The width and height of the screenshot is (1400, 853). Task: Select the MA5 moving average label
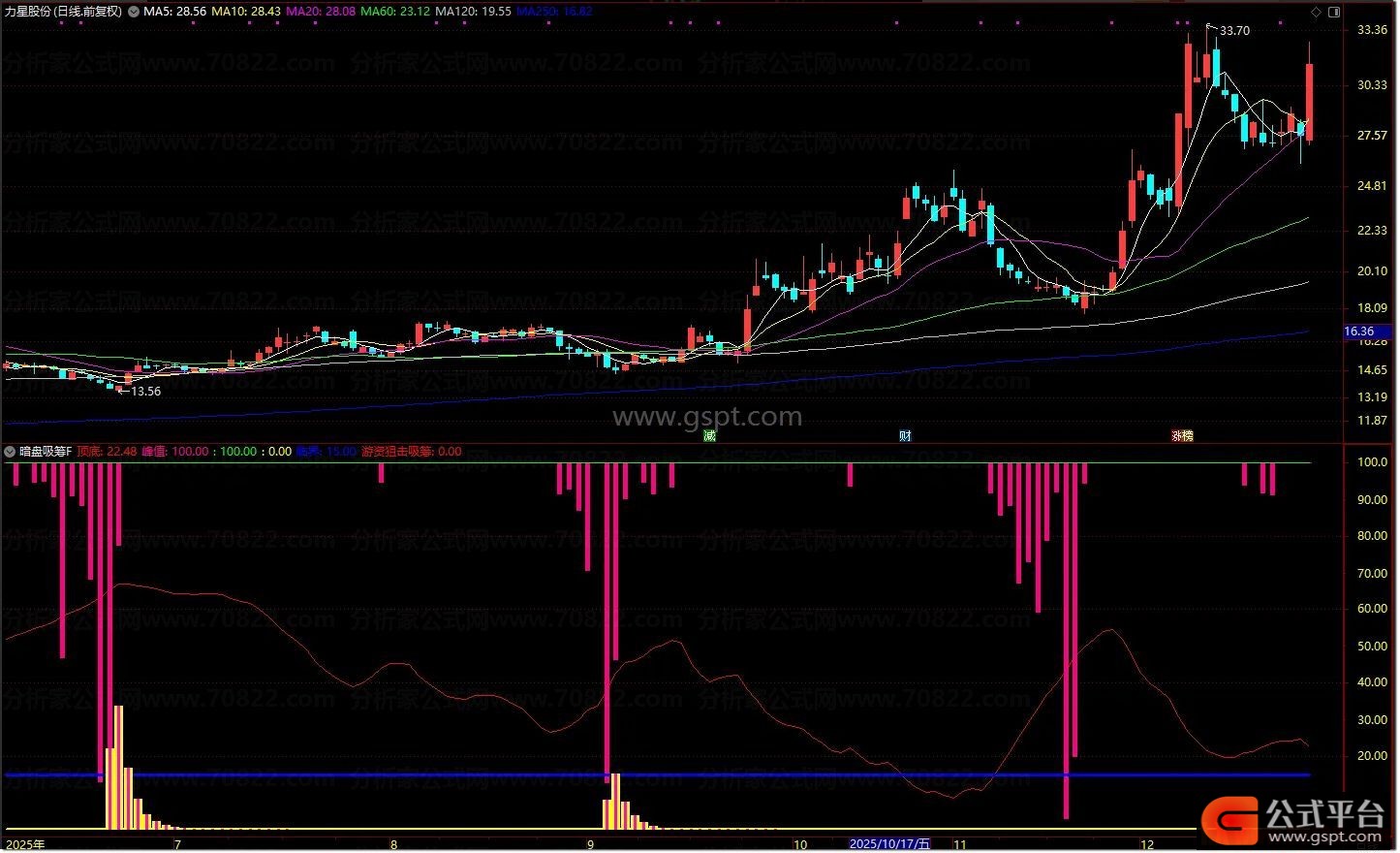pos(174,12)
